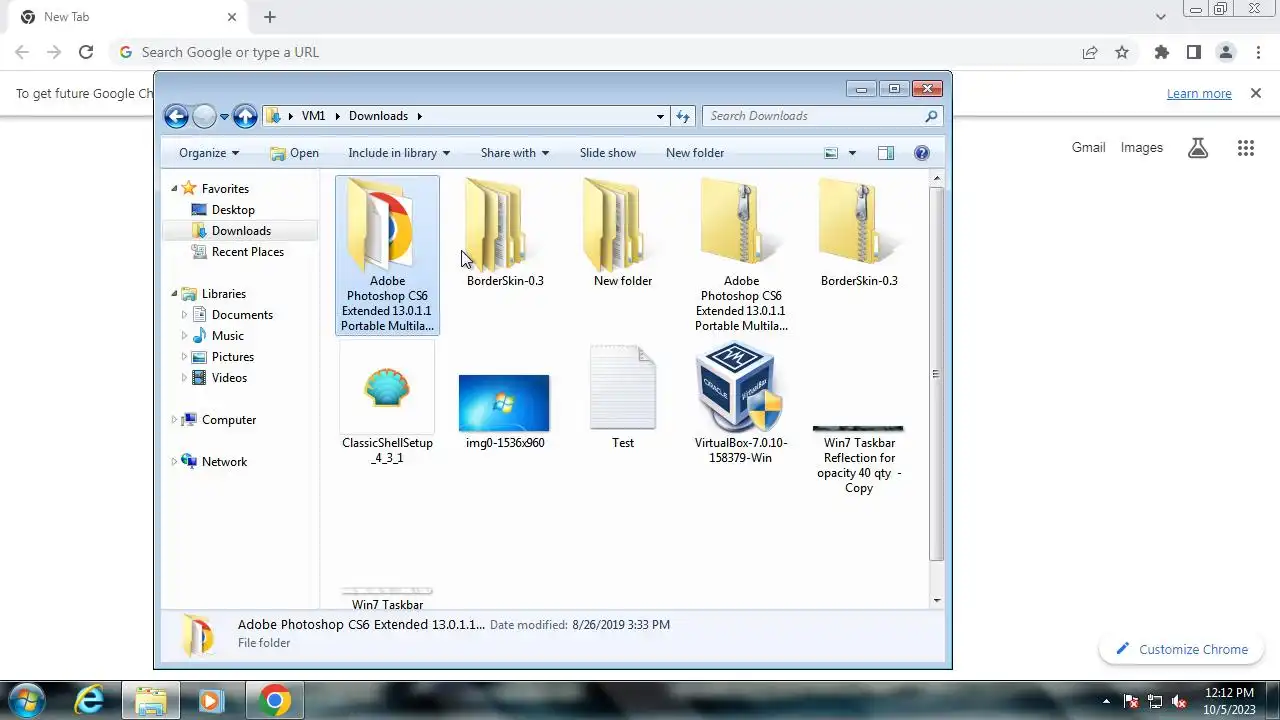1280x720 pixels.
Task: Open Gmail link in Chrome
Action: (x=1088, y=147)
